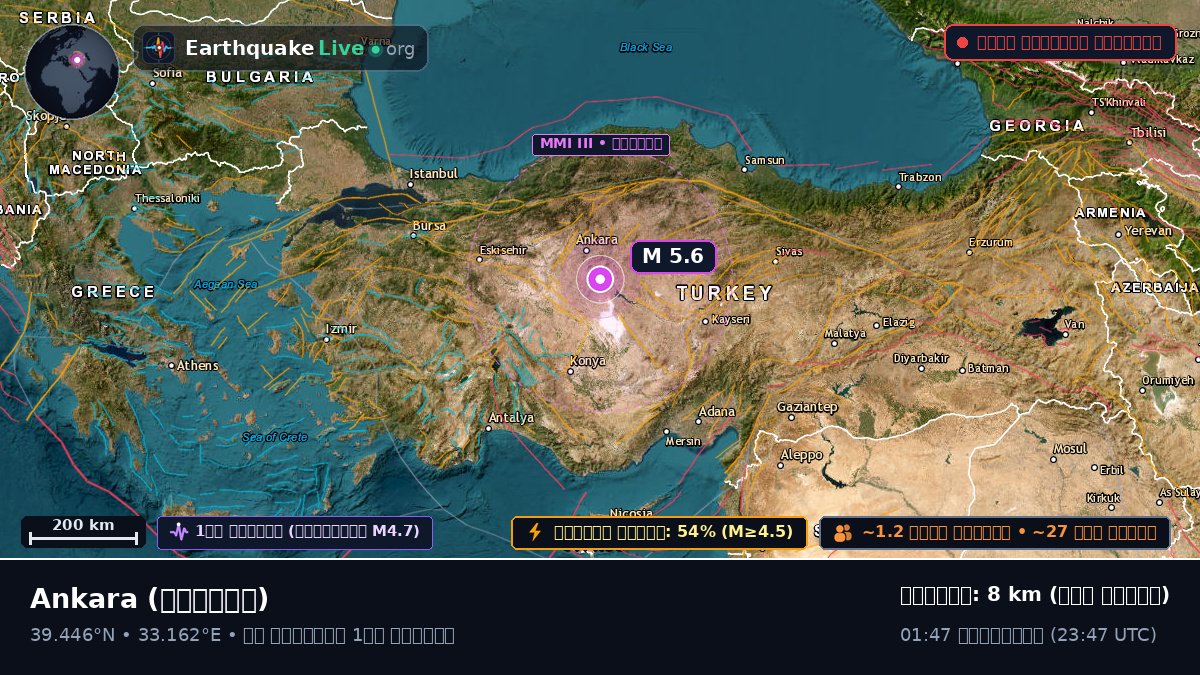Click the MMI III intensity label
Screen dimensions: 1200x675
coord(600,144)
